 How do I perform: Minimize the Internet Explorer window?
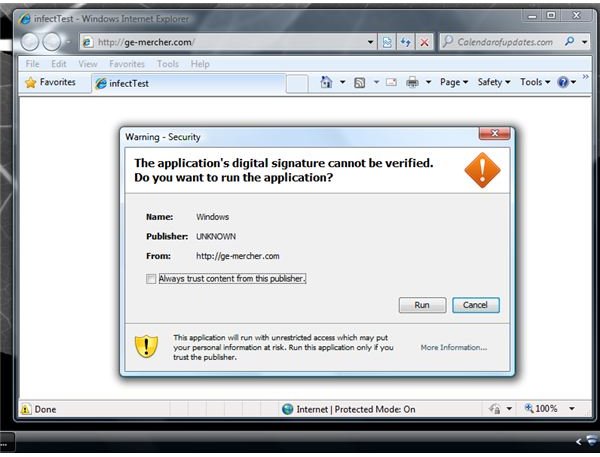click(x=532, y=16)
